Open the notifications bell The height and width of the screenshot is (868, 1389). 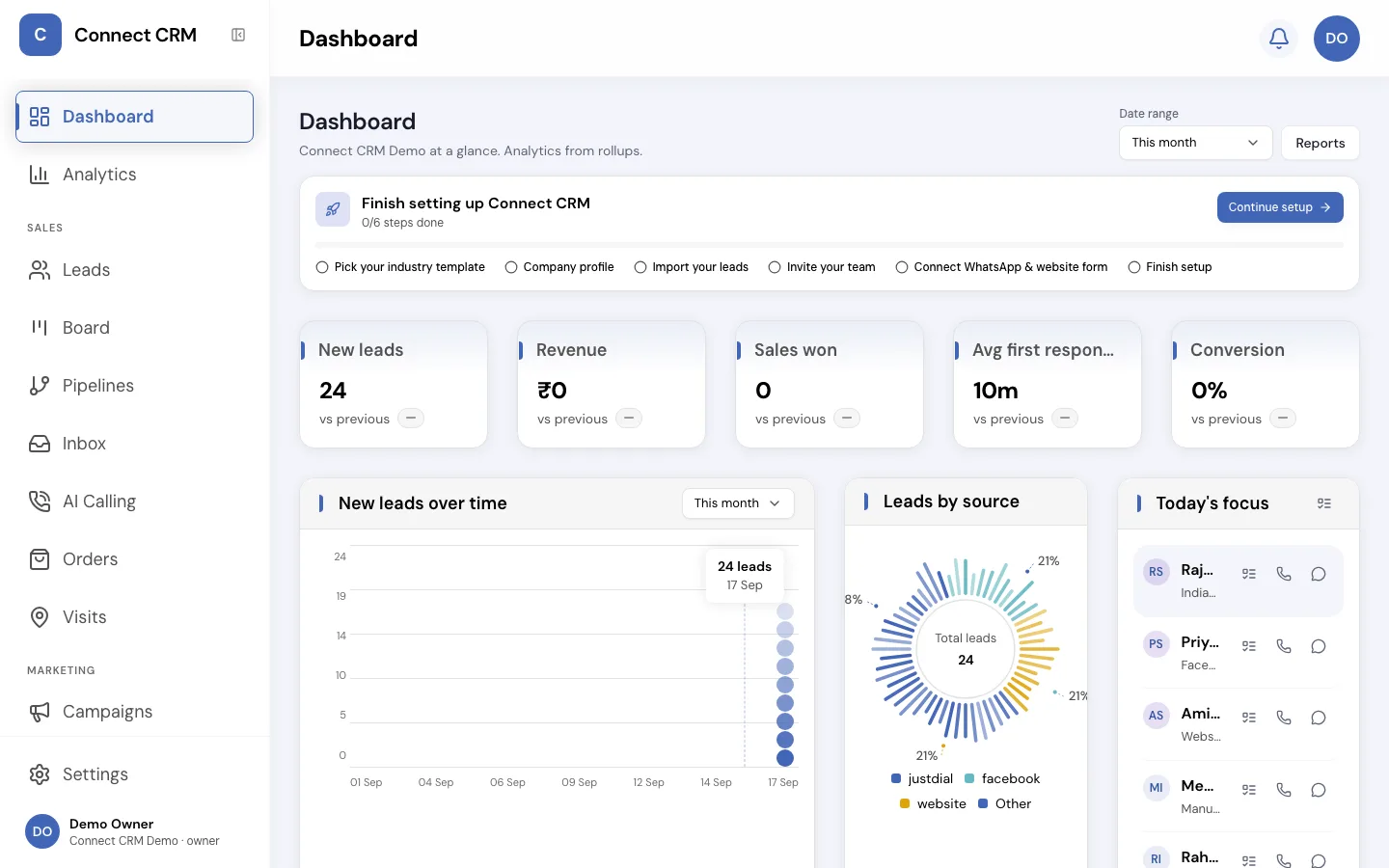click(1279, 39)
